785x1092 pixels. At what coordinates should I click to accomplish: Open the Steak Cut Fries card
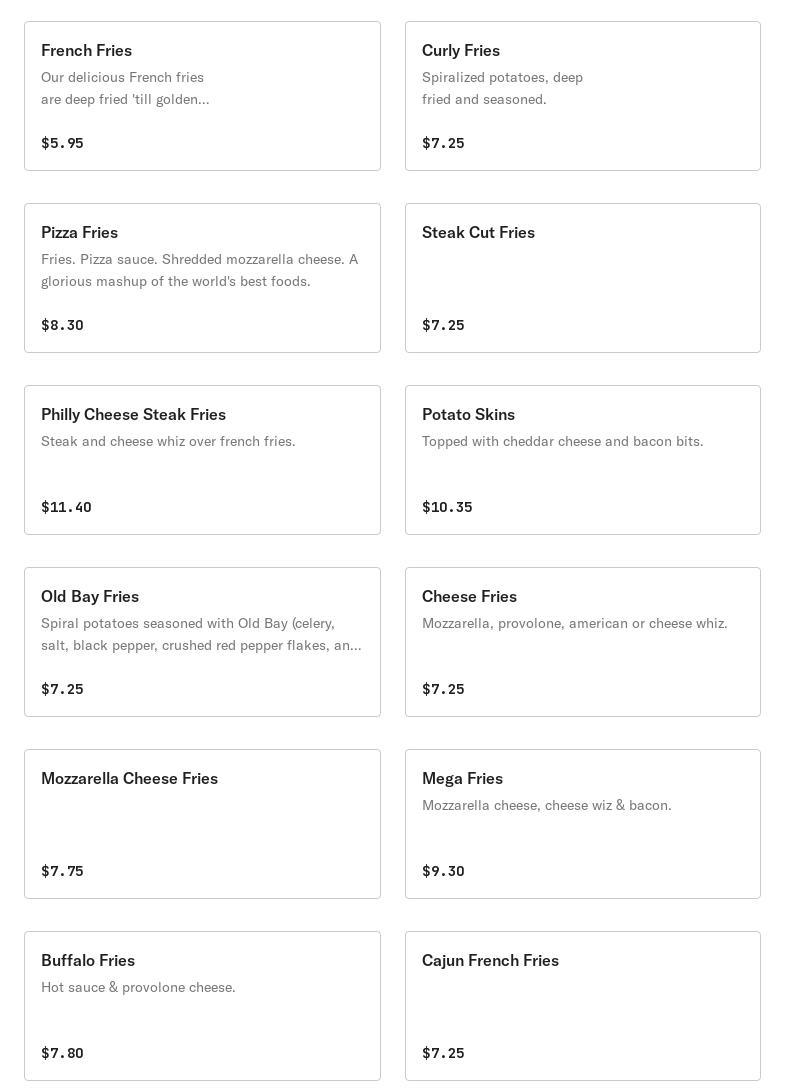pyautogui.click(x=582, y=278)
